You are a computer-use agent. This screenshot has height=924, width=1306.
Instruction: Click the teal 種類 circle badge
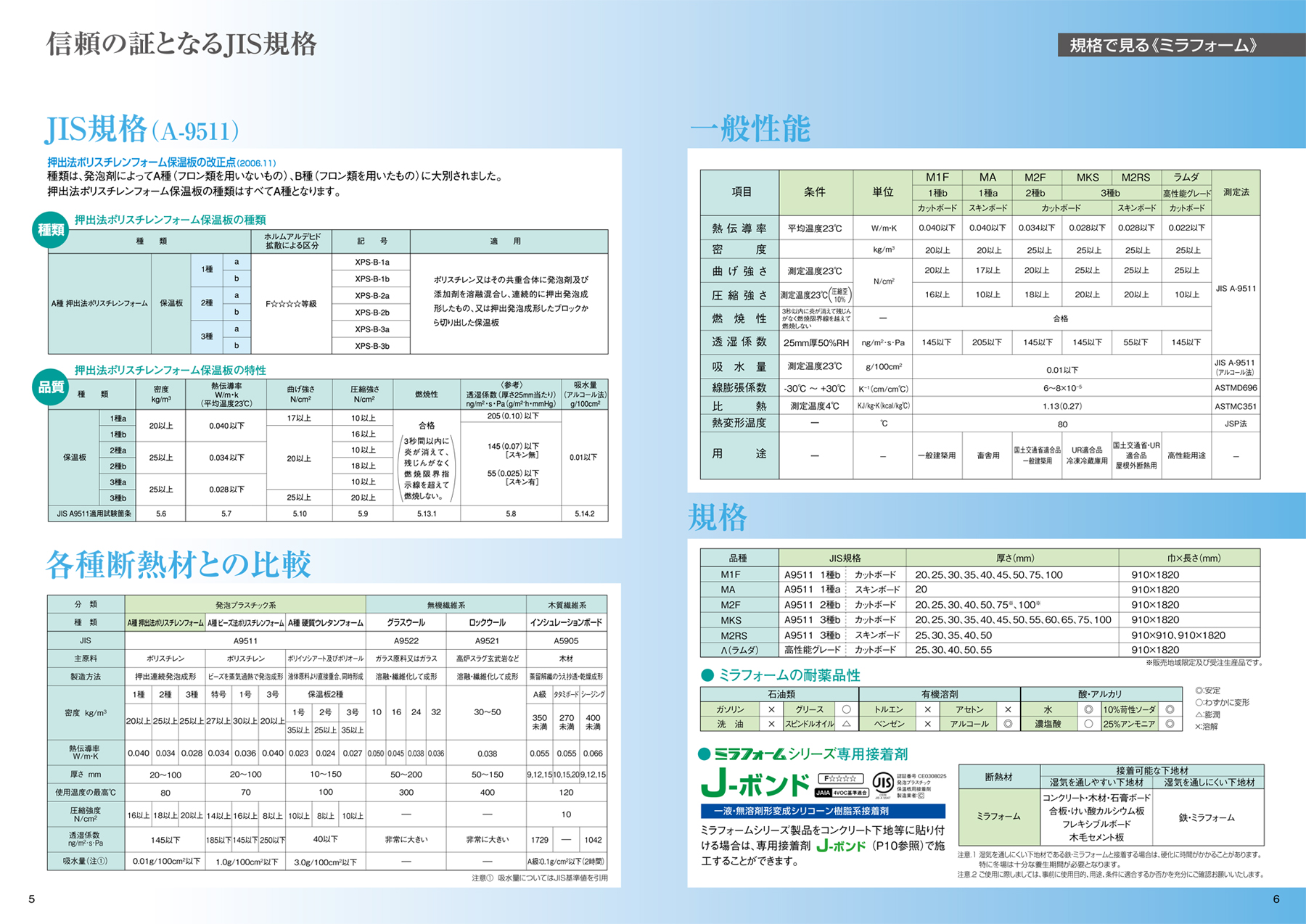(x=51, y=231)
